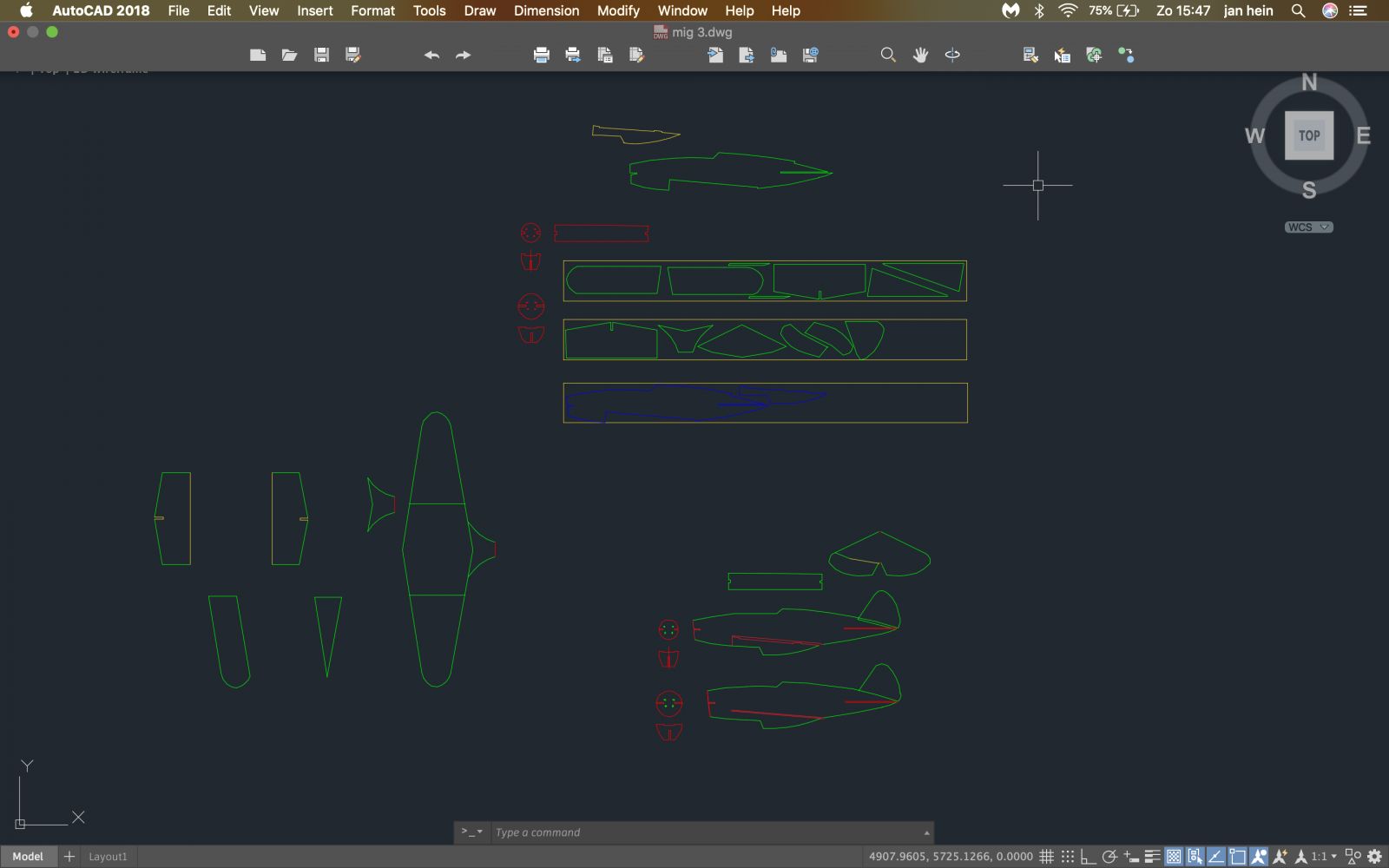
Task: Activate the Zoom magnifier tool
Action: tap(888, 55)
